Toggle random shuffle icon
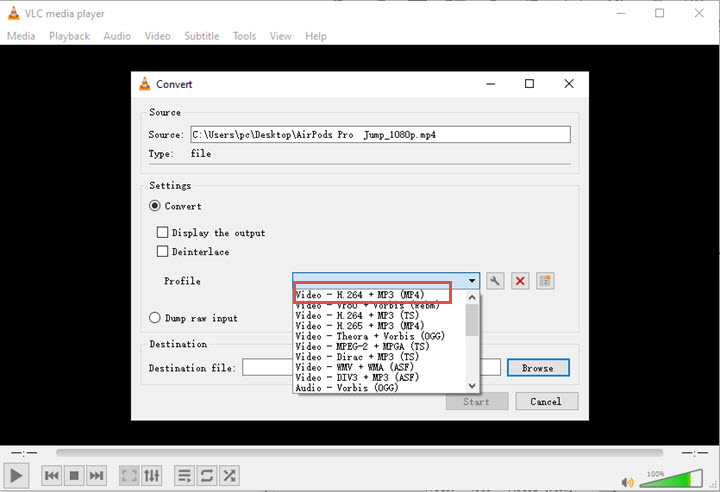The width and height of the screenshot is (720, 492). pos(229,475)
